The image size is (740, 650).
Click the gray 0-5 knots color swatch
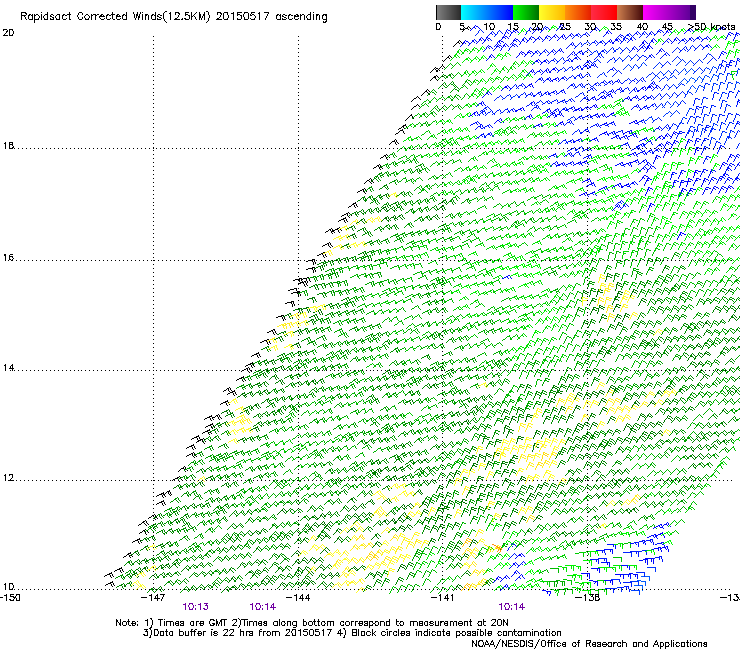pos(448,12)
